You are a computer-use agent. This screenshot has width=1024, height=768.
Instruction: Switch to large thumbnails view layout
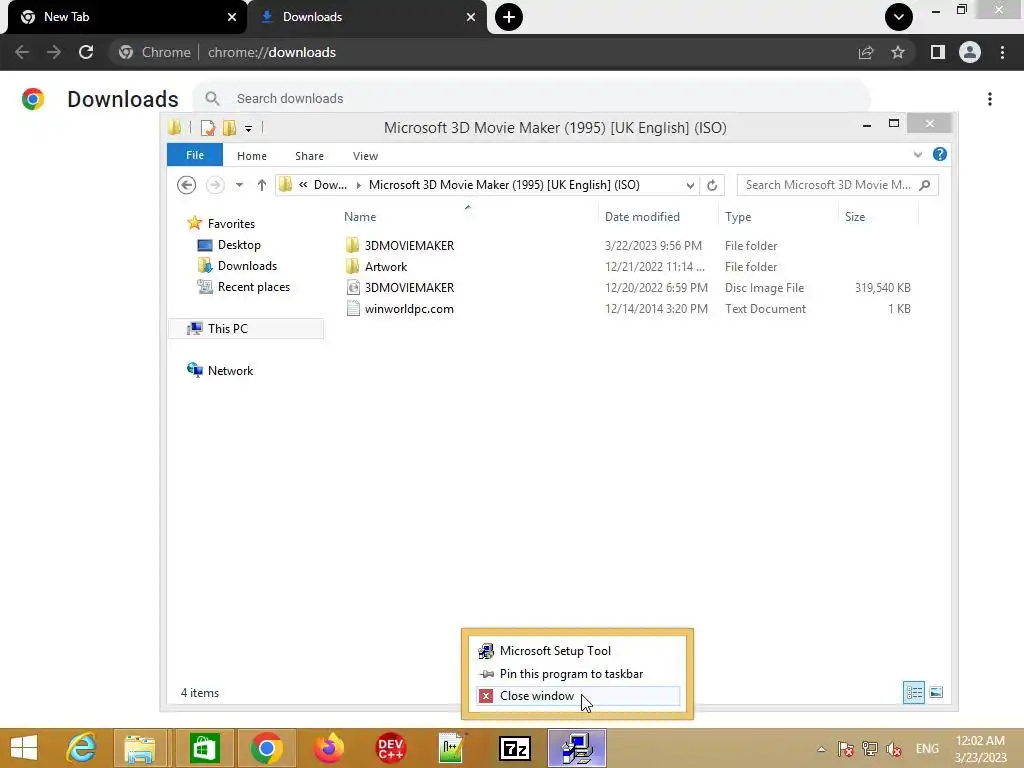(x=936, y=692)
